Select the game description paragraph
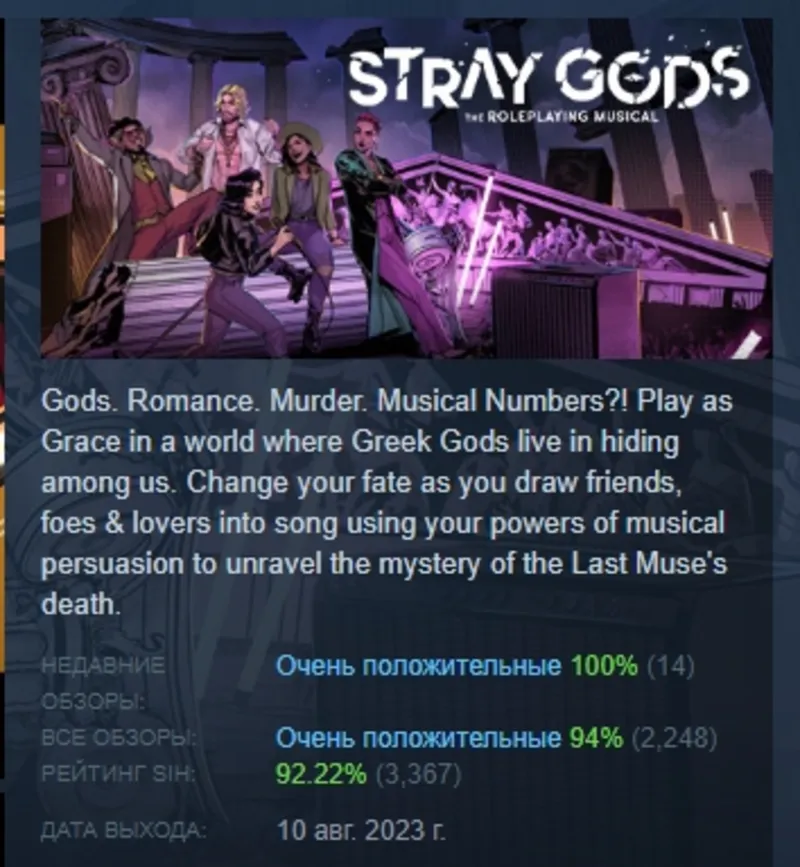This screenshot has height=867, width=800. click(x=387, y=502)
